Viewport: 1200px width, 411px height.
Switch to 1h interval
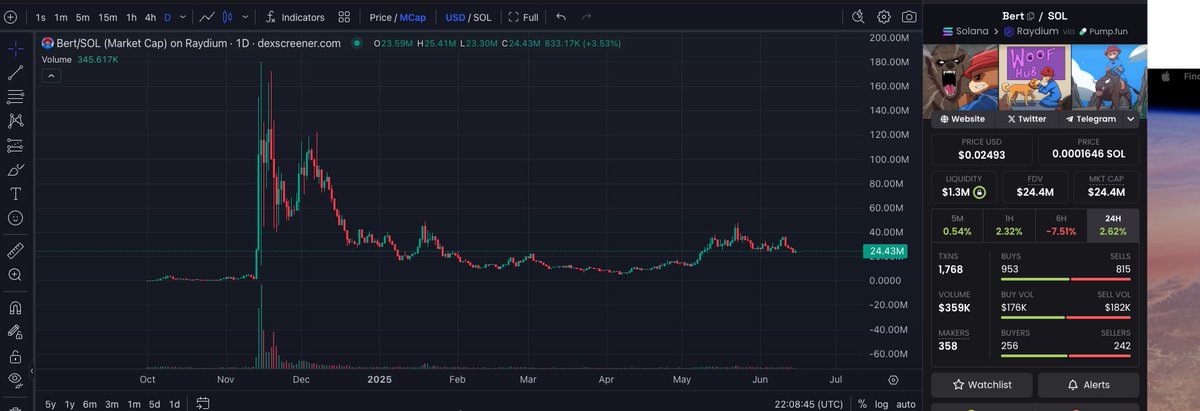tap(131, 17)
